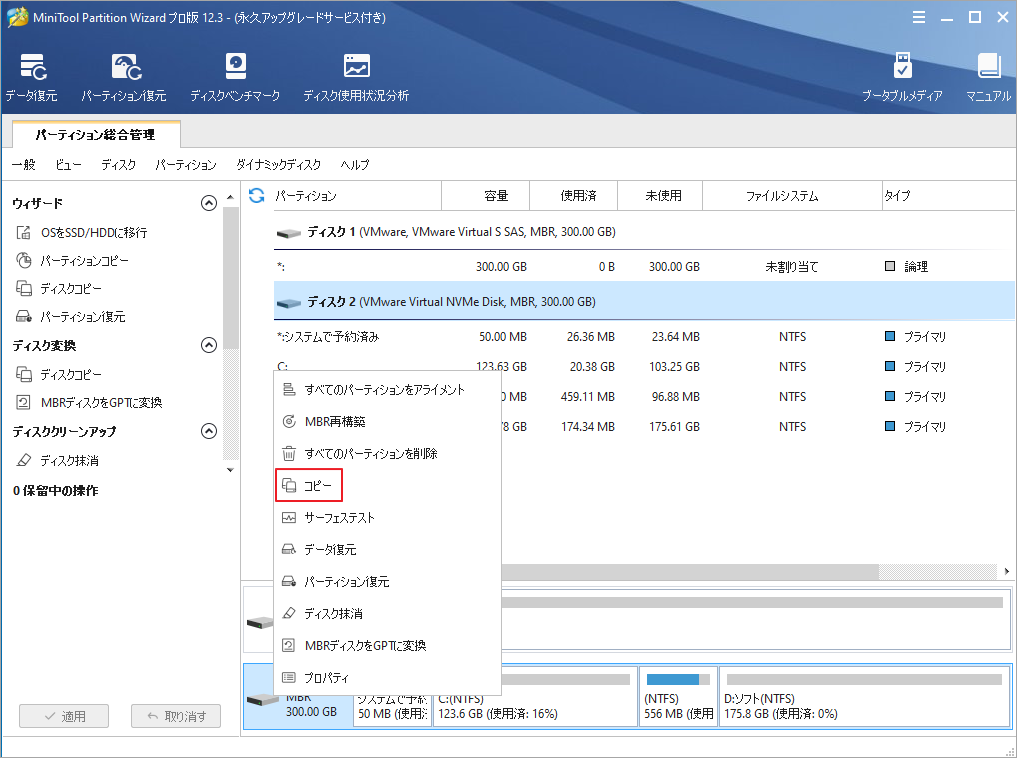Click the refresh icon beside パーティション header
Viewport: 1017px width, 758px height.
257,195
